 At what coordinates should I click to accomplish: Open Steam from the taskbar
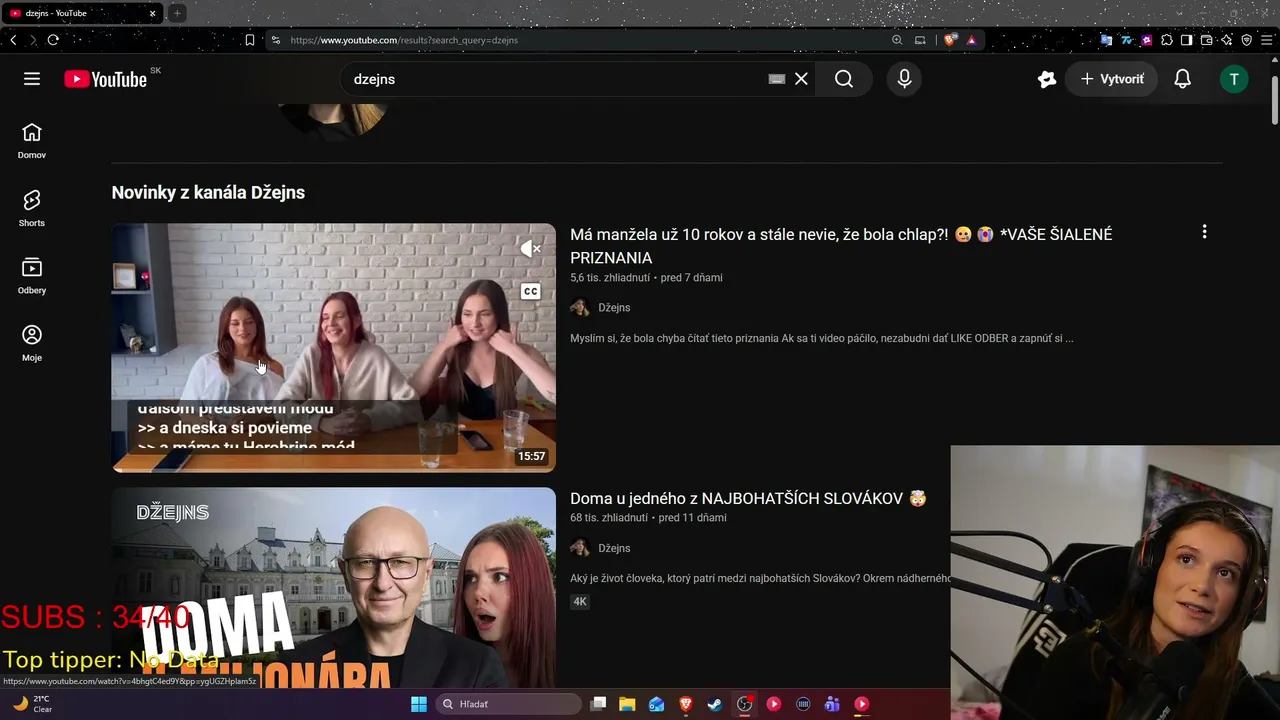(715, 704)
